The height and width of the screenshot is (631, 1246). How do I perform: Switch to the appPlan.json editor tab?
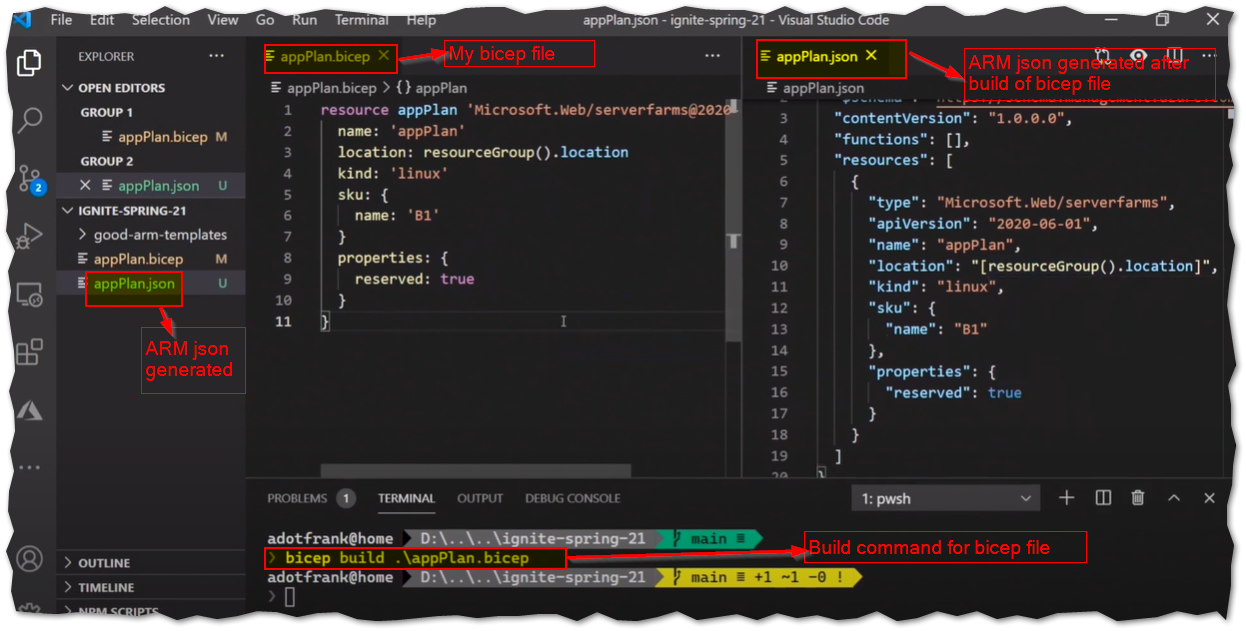coord(817,56)
